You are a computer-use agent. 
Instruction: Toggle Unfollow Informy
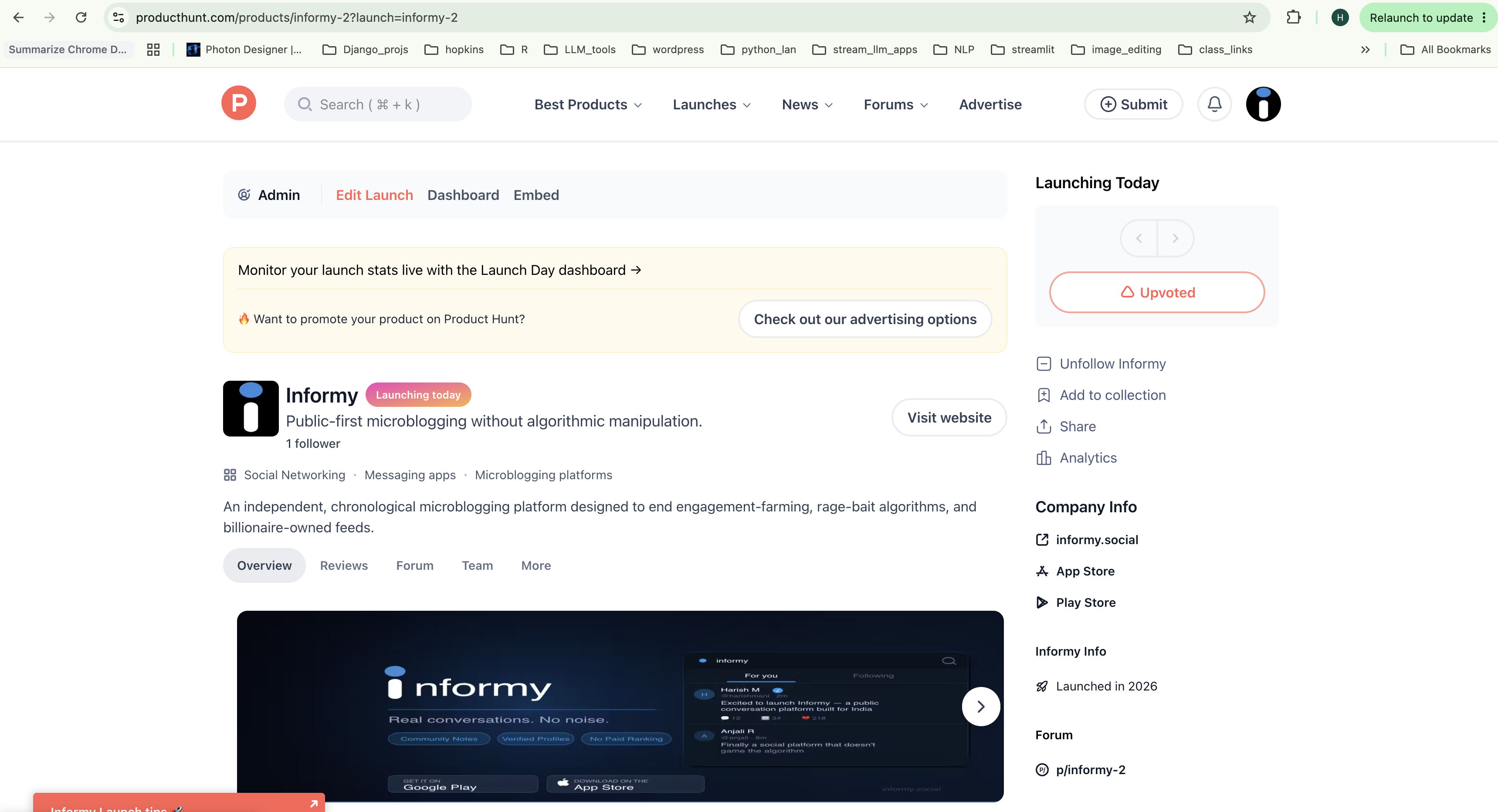click(x=1101, y=364)
